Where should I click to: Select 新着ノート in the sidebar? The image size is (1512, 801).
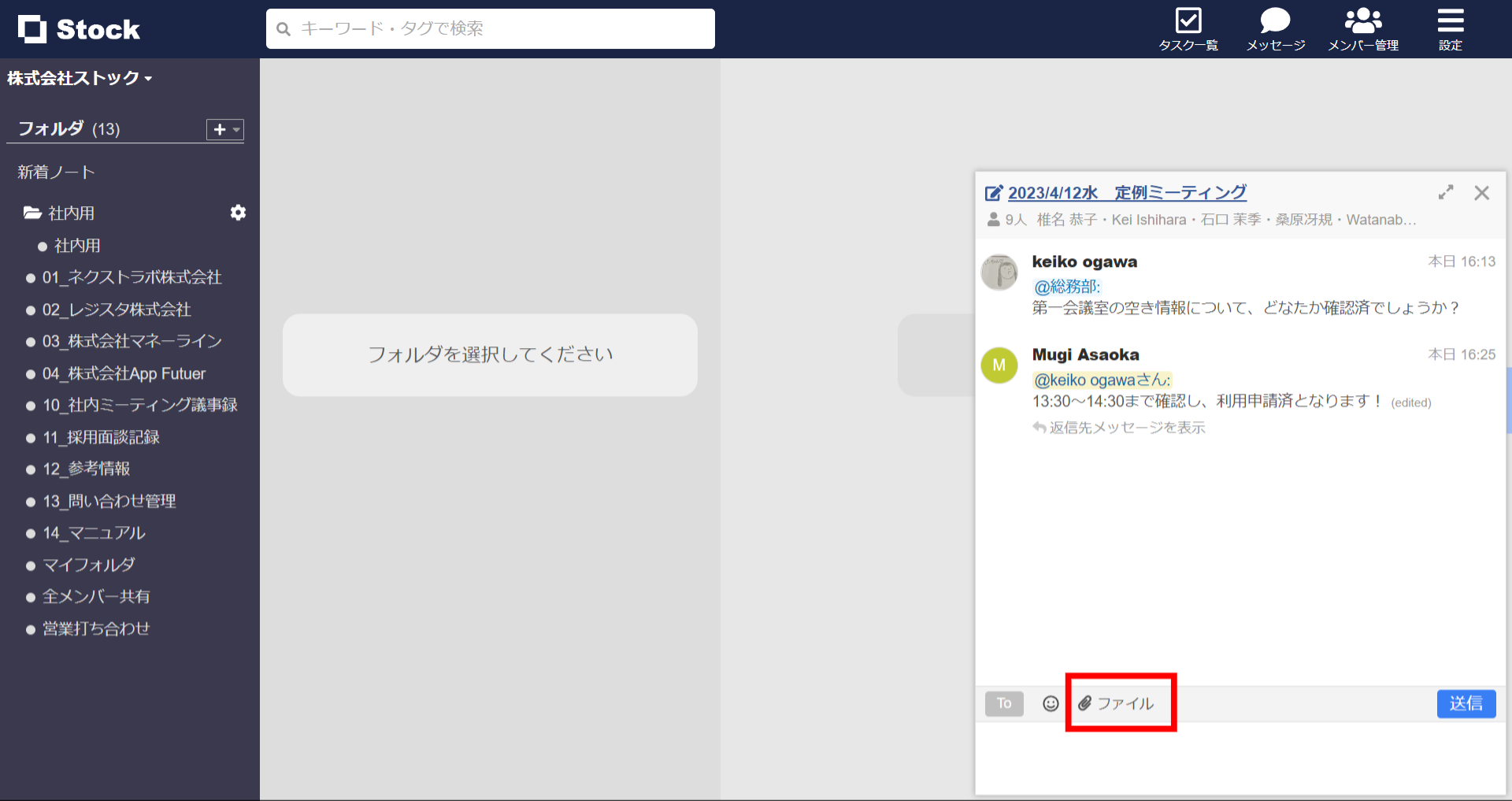56,172
